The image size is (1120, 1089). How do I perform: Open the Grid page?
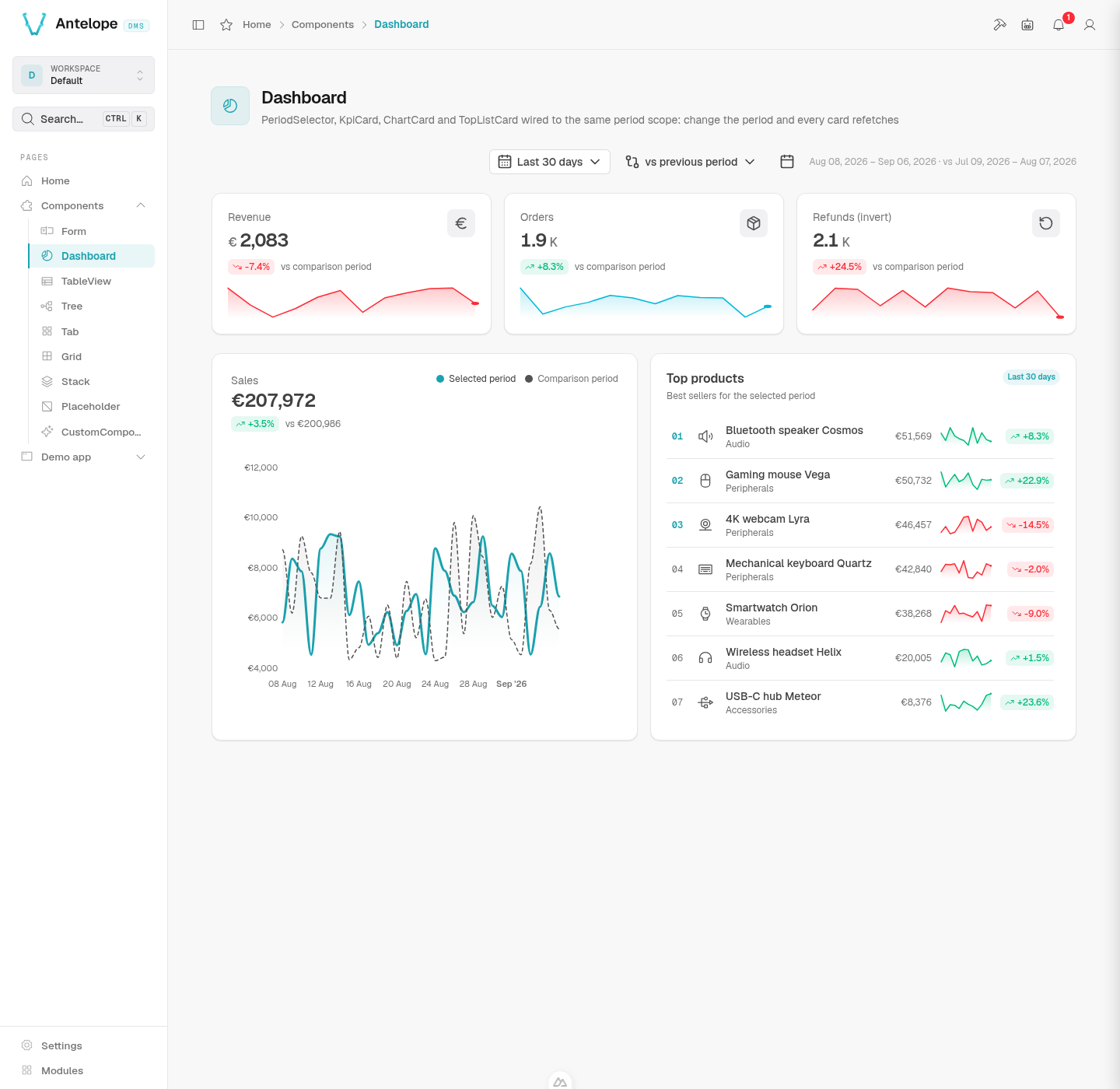(92, 356)
